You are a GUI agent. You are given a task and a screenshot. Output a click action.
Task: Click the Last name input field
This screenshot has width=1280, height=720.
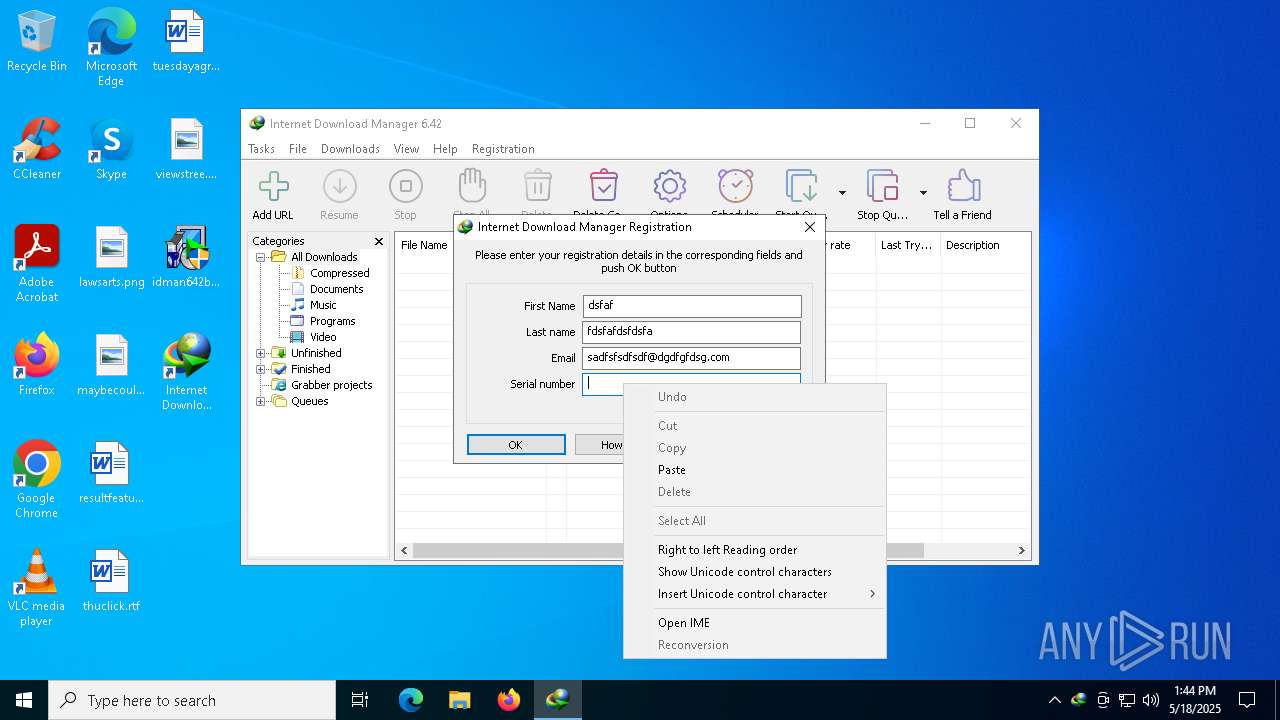(692, 332)
